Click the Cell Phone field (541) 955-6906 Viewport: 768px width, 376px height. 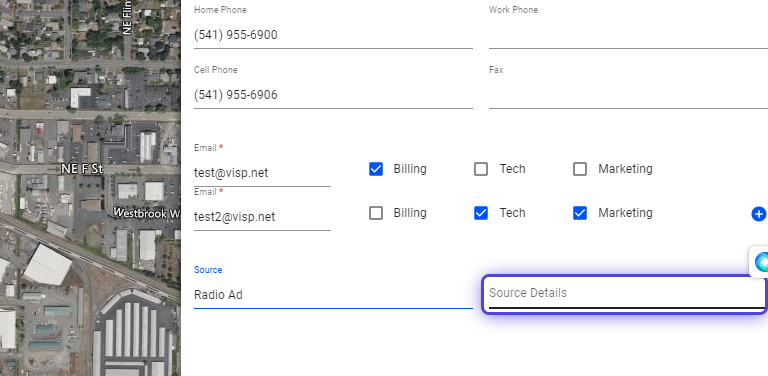(x=333, y=95)
